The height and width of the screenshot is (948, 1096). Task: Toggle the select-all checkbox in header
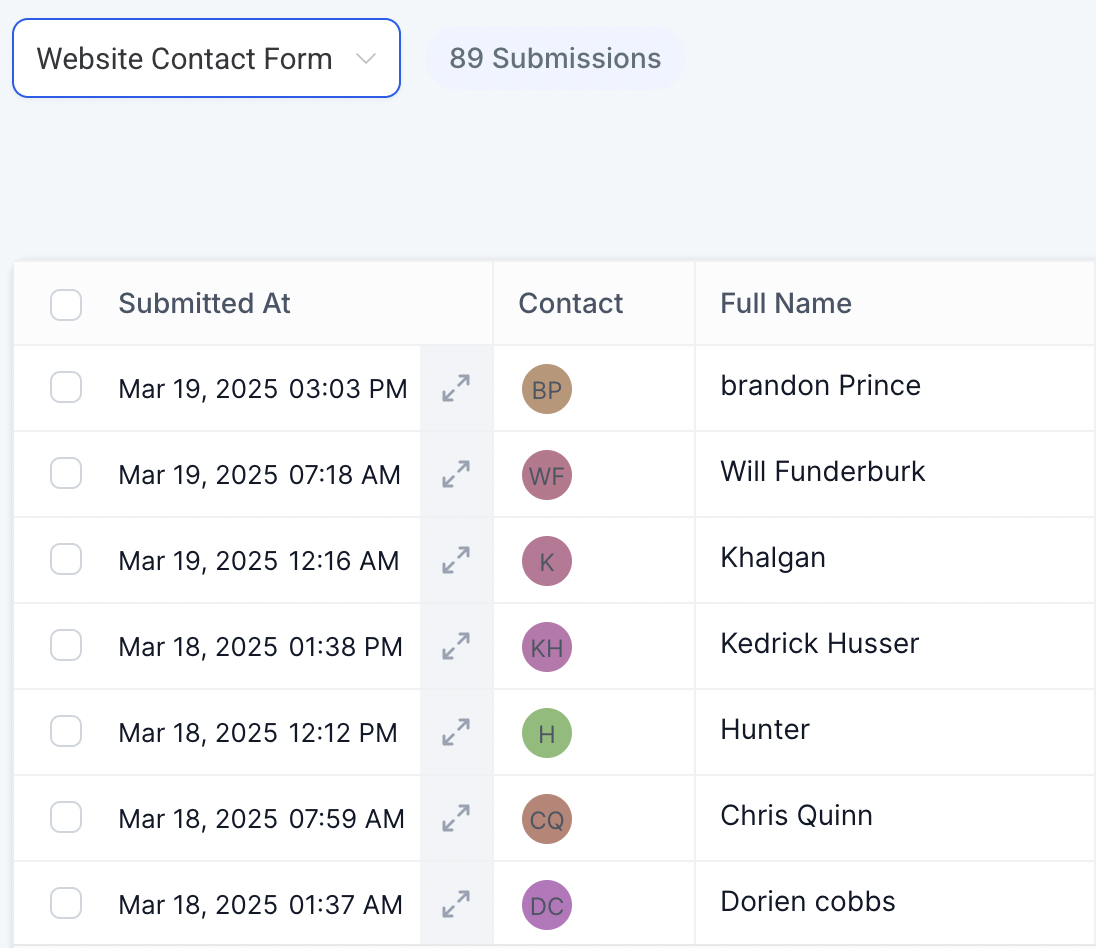point(66,304)
